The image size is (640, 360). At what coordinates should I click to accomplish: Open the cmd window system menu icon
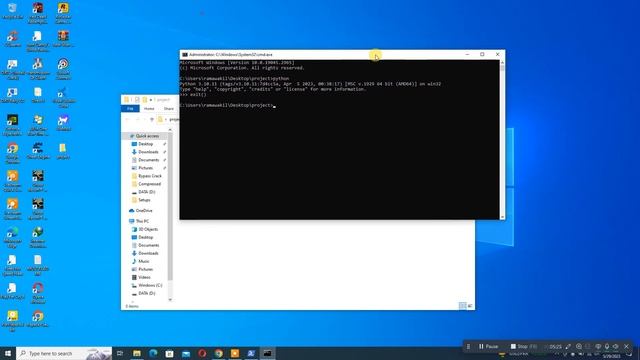tap(185, 54)
